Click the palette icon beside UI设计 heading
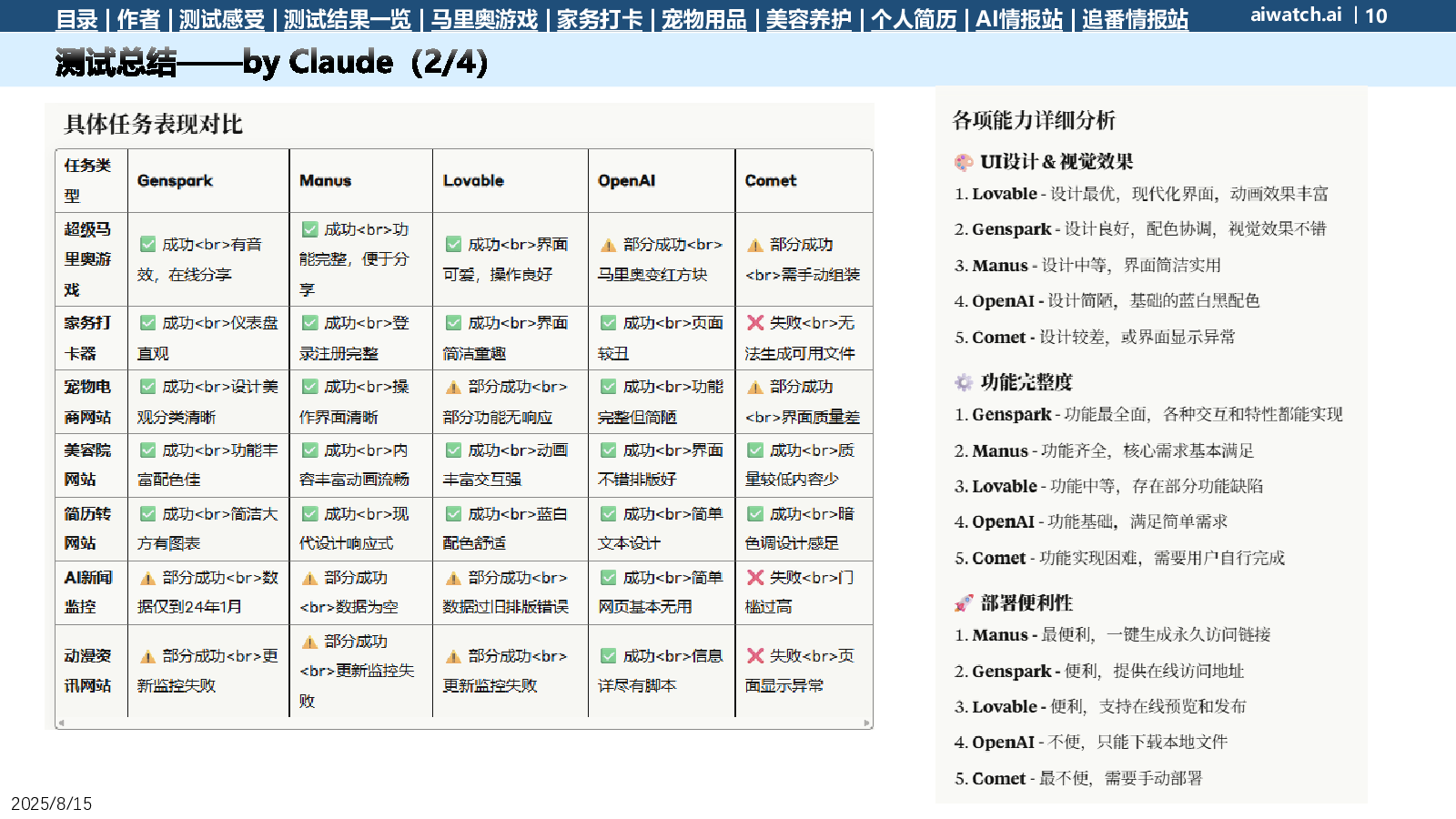Image resolution: width=1456 pixels, height=819 pixels. click(x=964, y=162)
